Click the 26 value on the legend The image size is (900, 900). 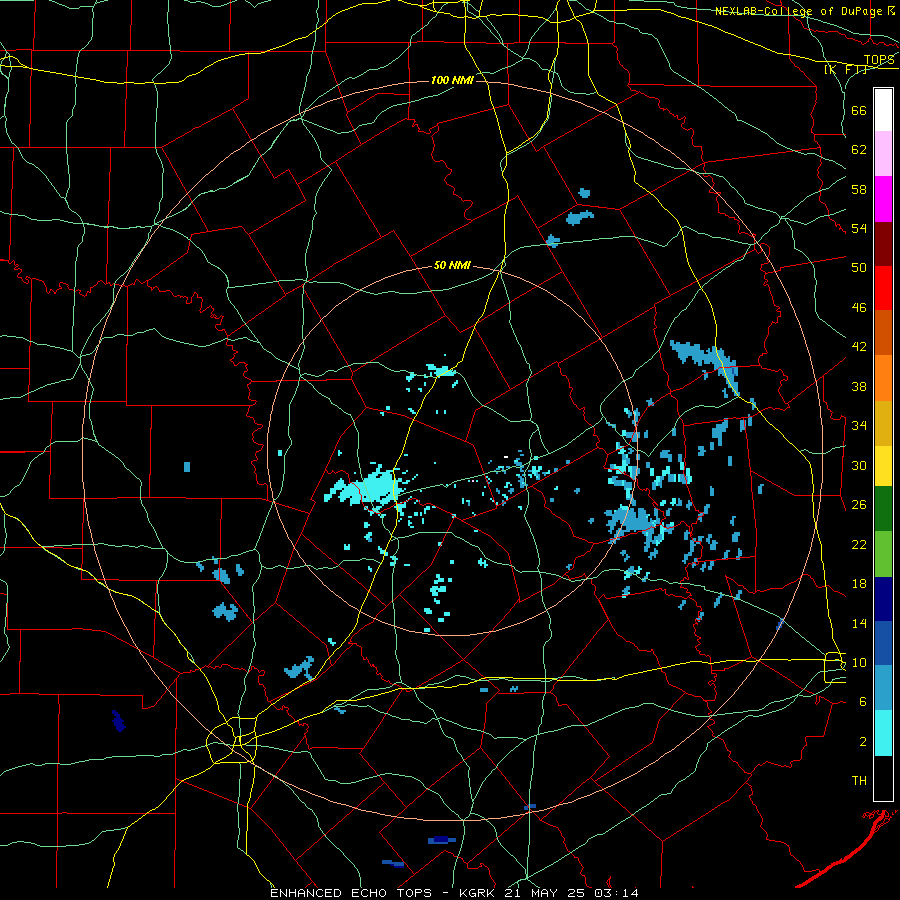[x=859, y=505]
